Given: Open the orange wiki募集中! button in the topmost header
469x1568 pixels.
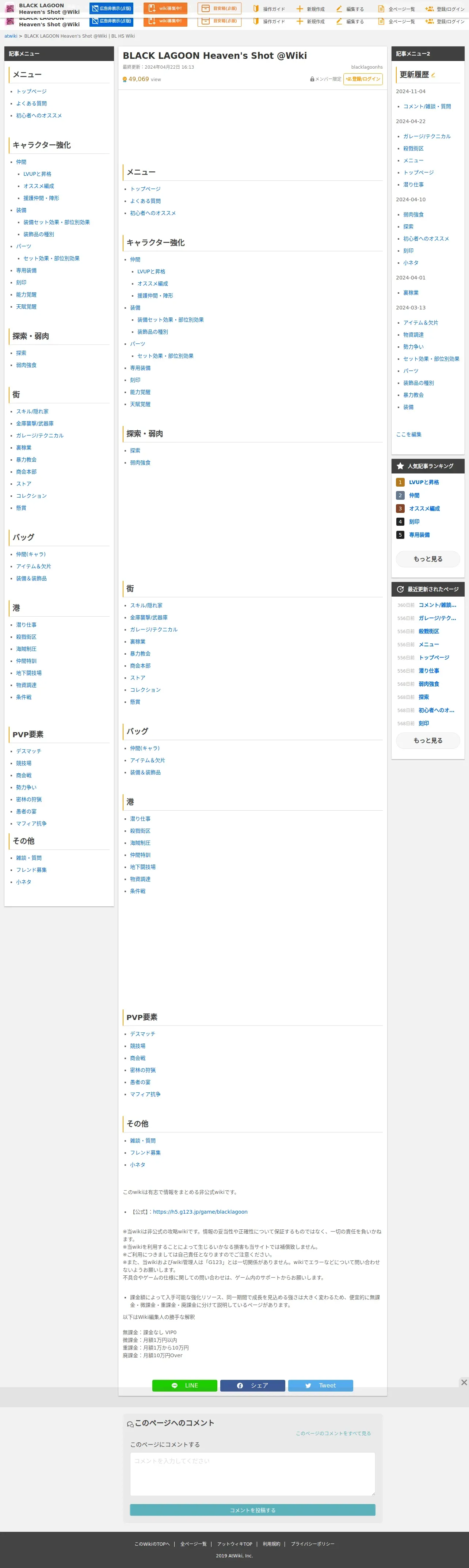Looking at the screenshot, I should (165, 8).
